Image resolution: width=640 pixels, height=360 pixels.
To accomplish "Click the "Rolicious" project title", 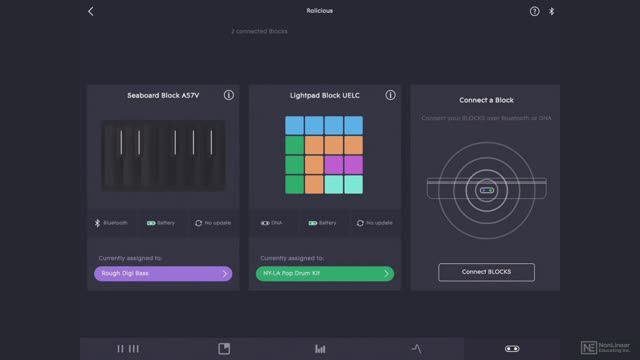I will point(320,11).
